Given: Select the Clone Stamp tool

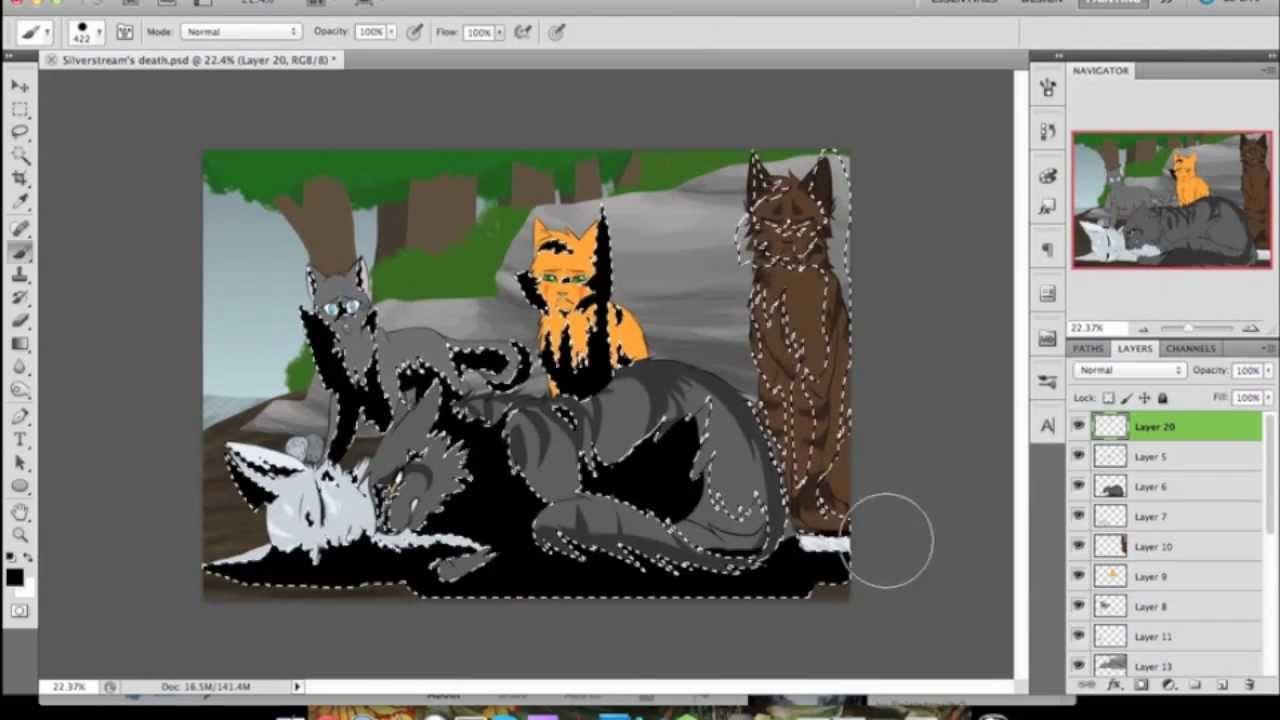Looking at the screenshot, I should click(20, 275).
